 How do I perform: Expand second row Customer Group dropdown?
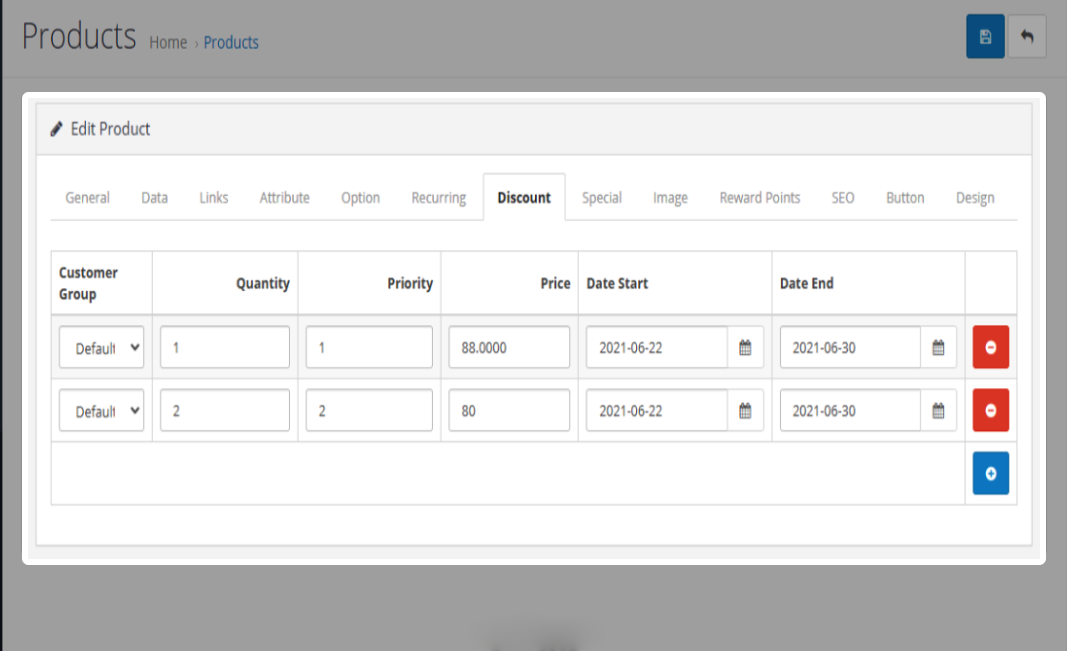click(101, 411)
